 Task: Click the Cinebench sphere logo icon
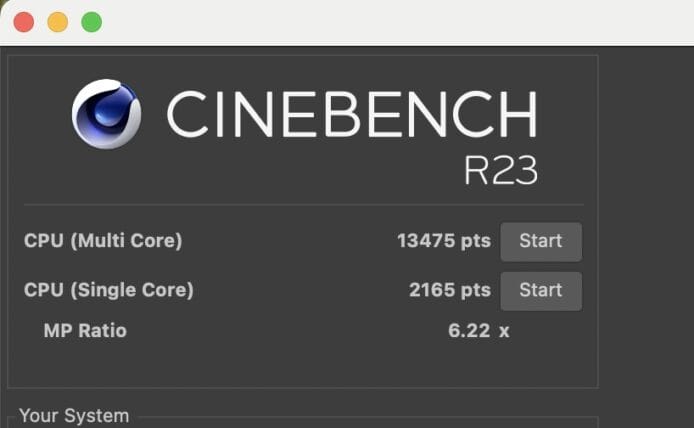click(106, 114)
